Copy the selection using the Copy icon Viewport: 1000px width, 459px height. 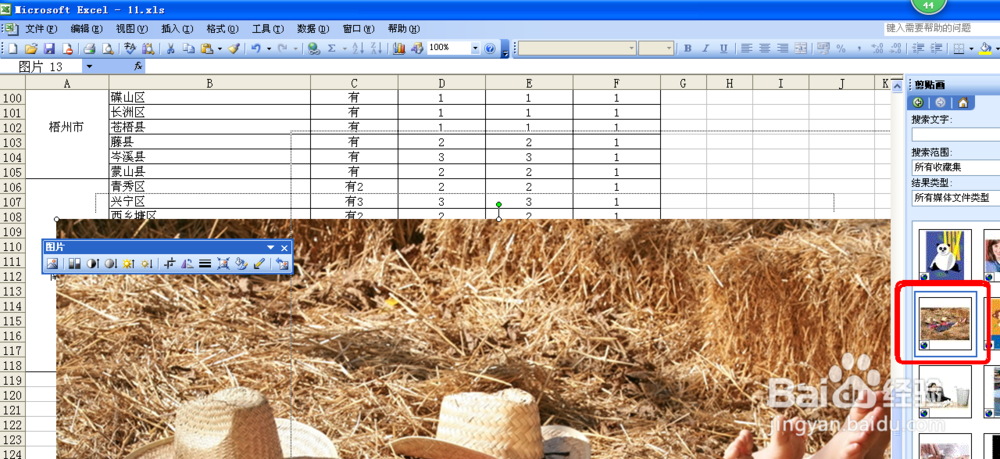tap(189, 48)
